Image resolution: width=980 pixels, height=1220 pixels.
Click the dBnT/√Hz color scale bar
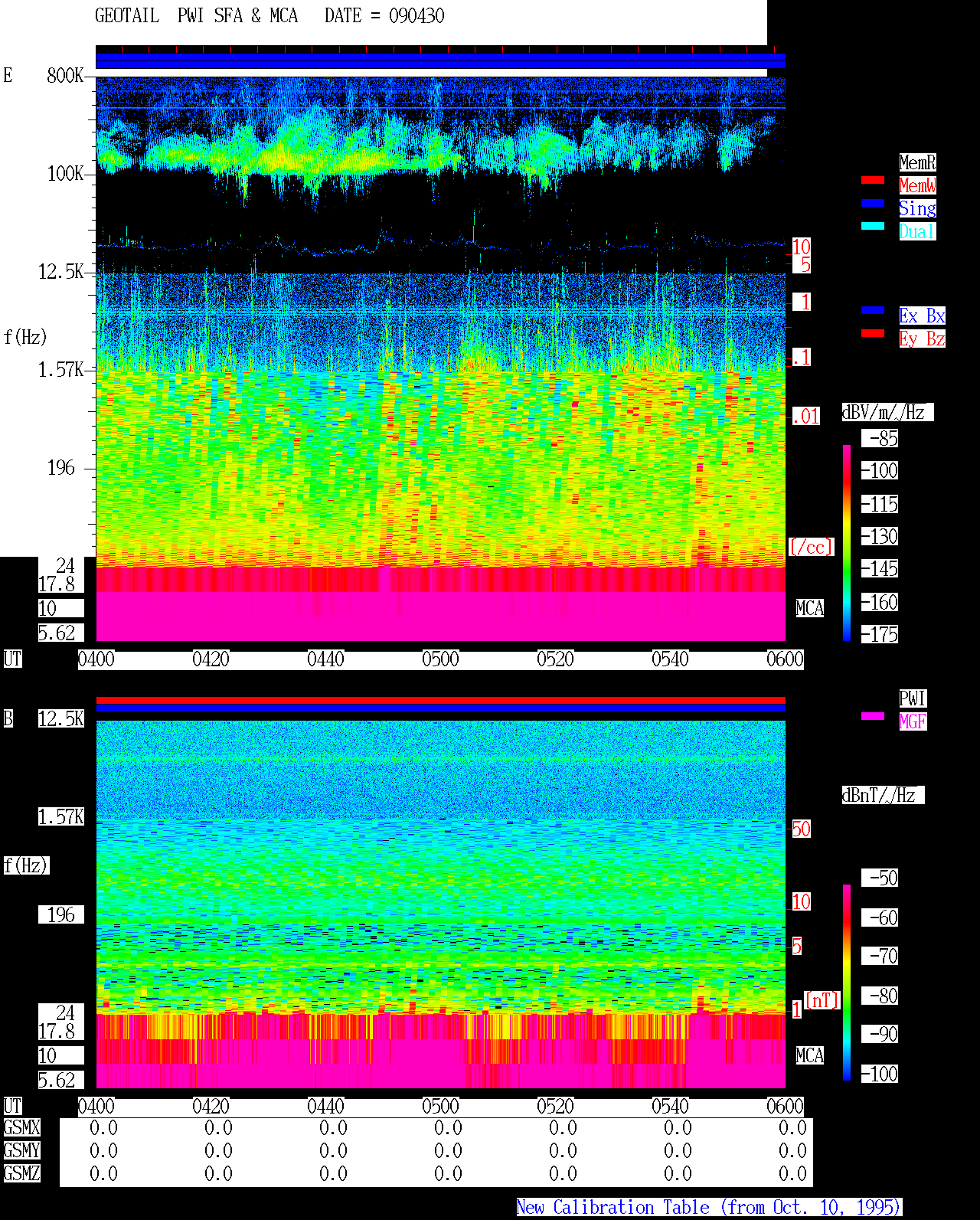coord(847,983)
